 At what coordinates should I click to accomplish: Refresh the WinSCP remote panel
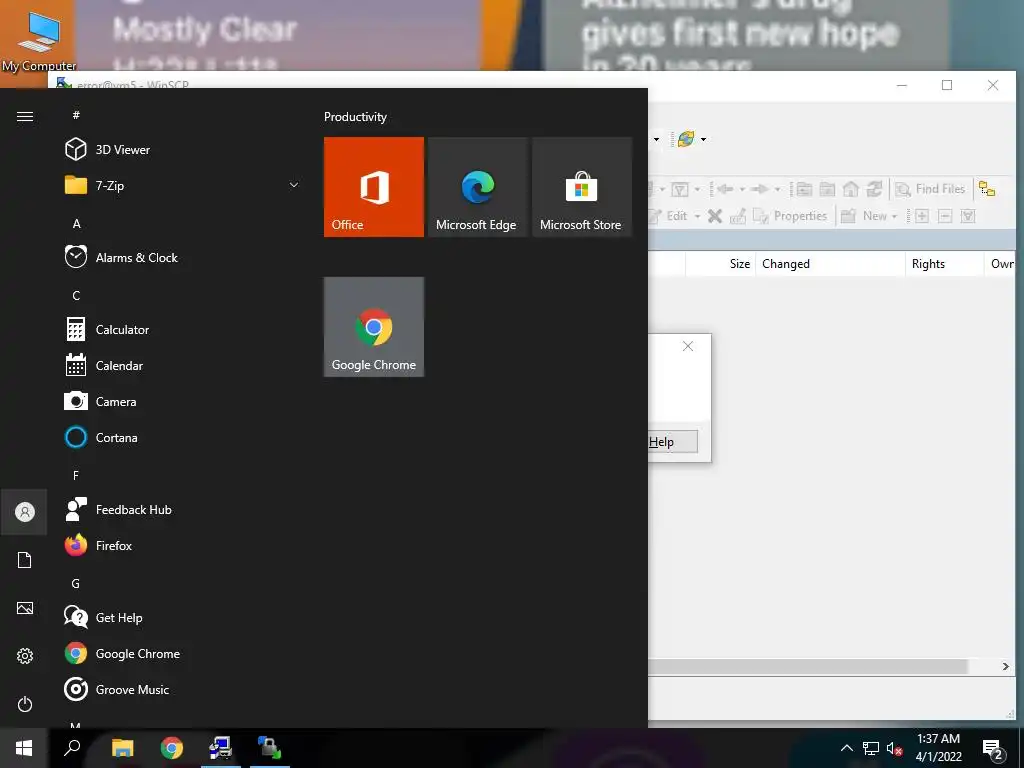click(x=874, y=189)
